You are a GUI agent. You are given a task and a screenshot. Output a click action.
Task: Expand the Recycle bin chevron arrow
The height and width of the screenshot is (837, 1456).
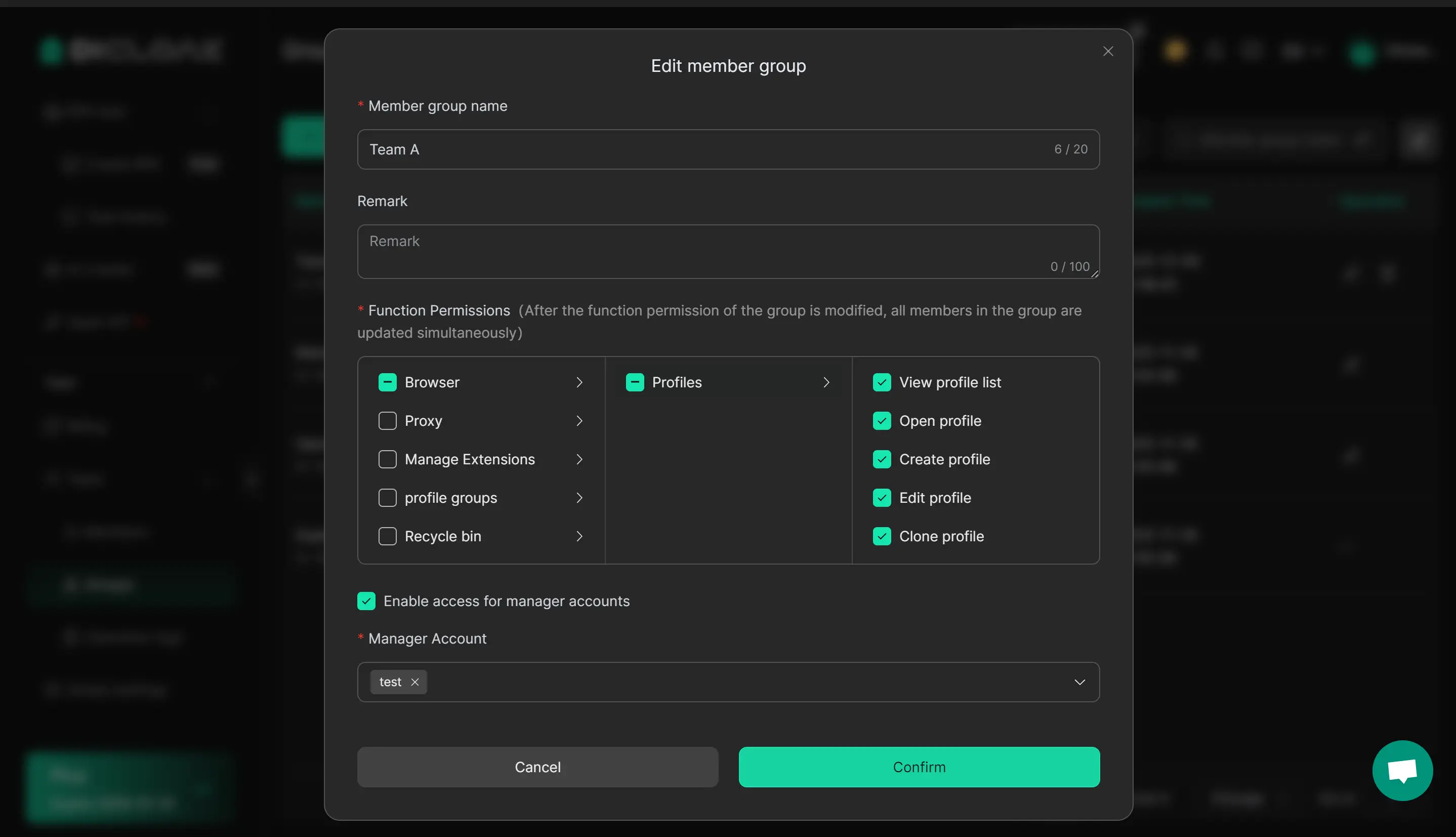point(579,536)
